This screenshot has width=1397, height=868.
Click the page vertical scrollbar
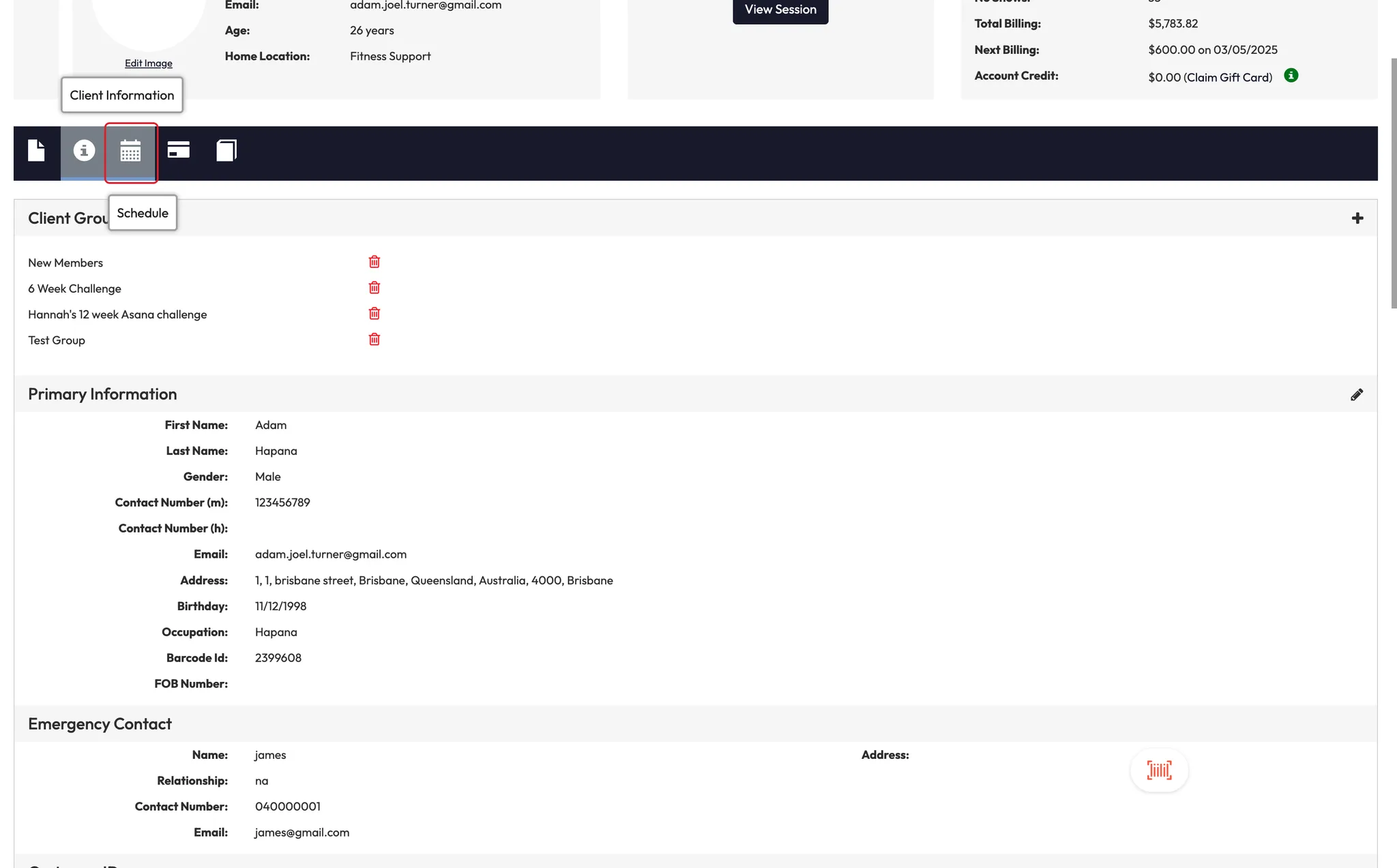coord(1394,184)
